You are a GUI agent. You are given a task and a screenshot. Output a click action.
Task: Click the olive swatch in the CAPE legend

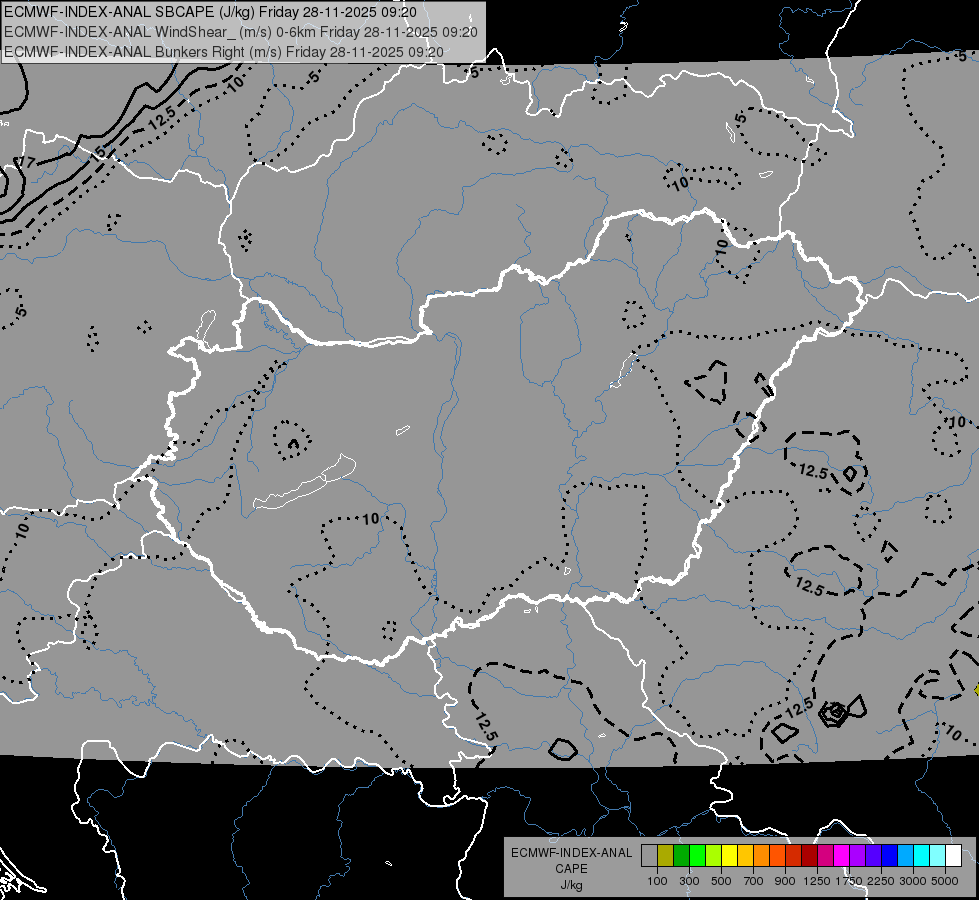tap(666, 856)
